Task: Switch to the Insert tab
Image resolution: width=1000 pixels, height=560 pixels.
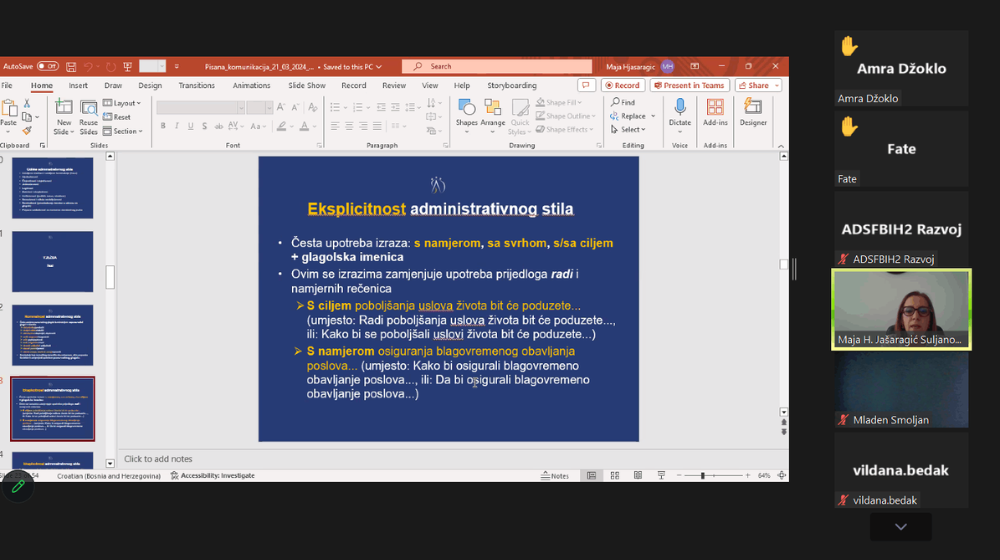Action: point(78,85)
